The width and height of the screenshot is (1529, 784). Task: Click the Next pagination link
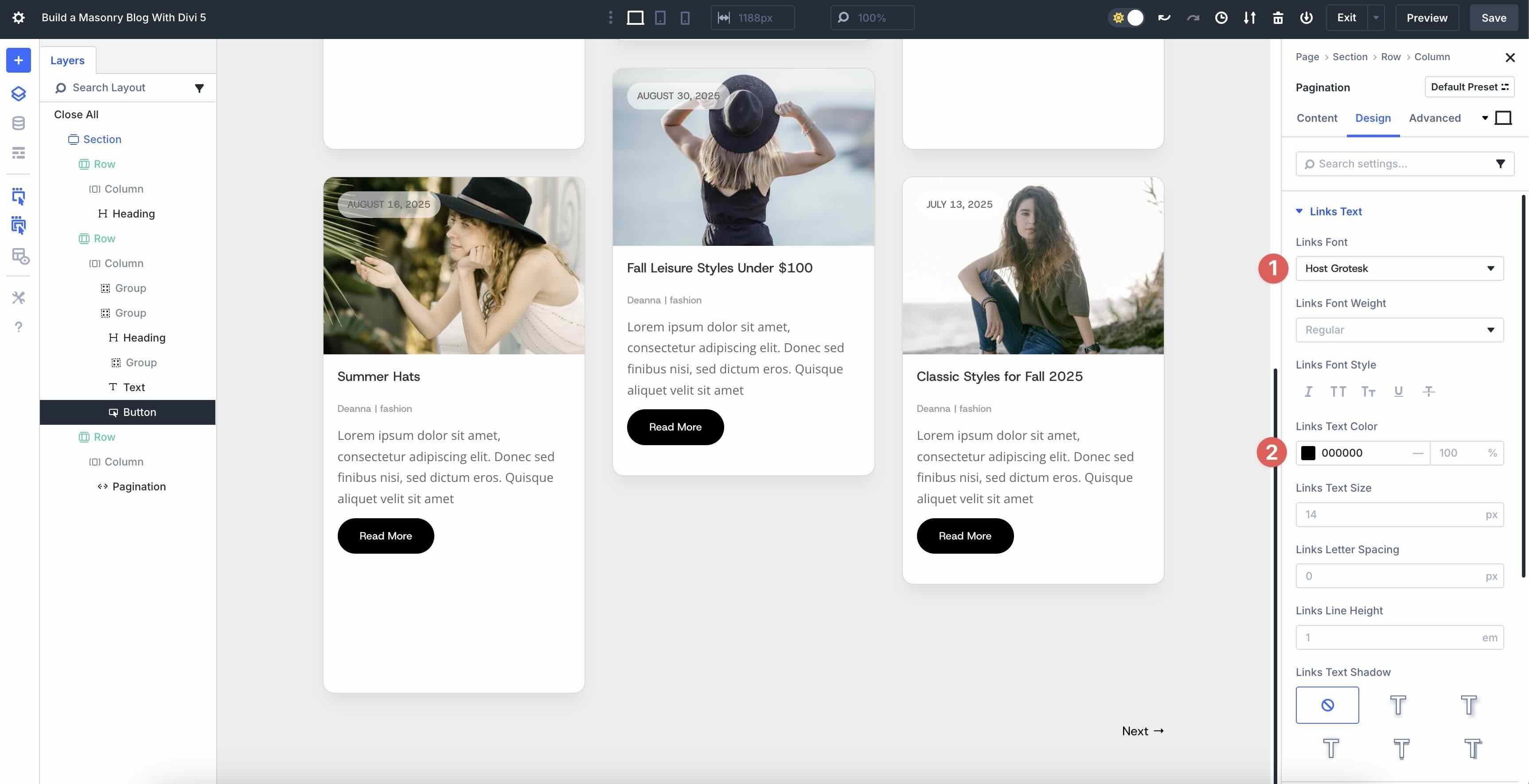(x=1141, y=731)
